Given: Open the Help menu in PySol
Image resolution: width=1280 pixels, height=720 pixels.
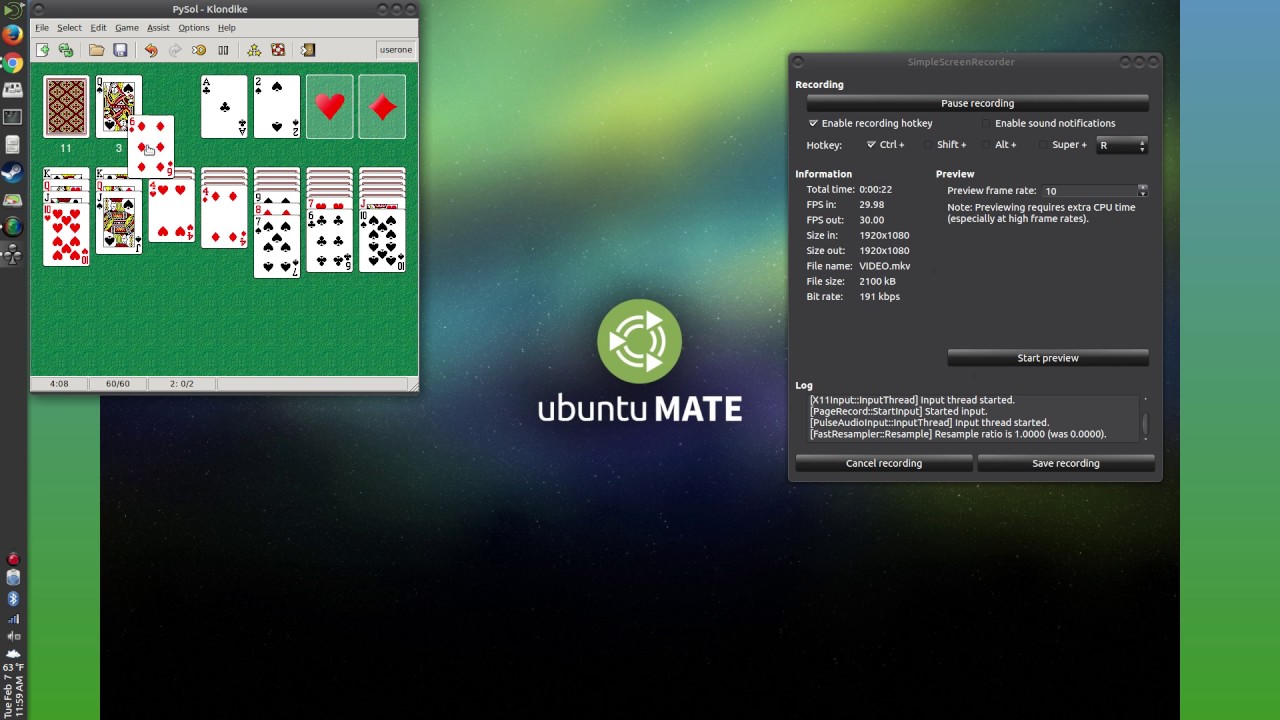Looking at the screenshot, I should pos(227,28).
